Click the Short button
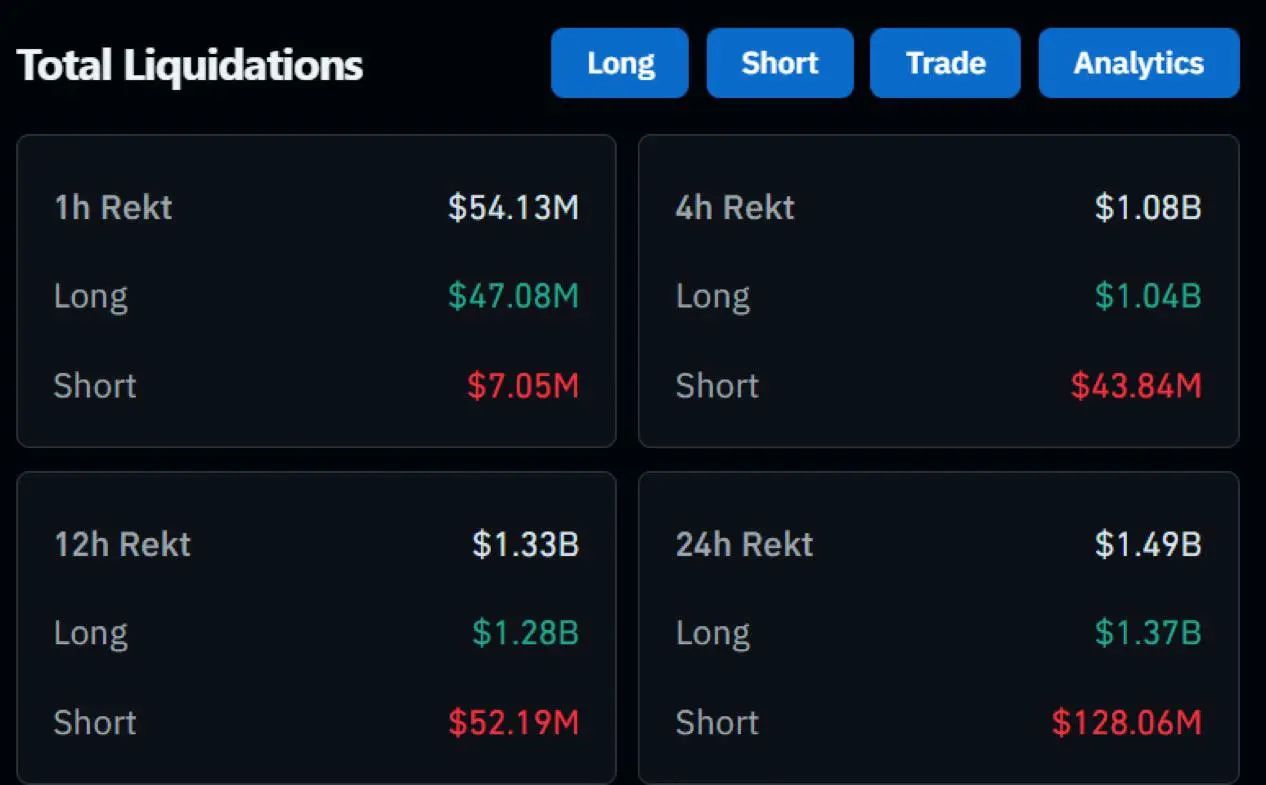Image resolution: width=1266 pixels, height=785 pixels. (780, 63)
